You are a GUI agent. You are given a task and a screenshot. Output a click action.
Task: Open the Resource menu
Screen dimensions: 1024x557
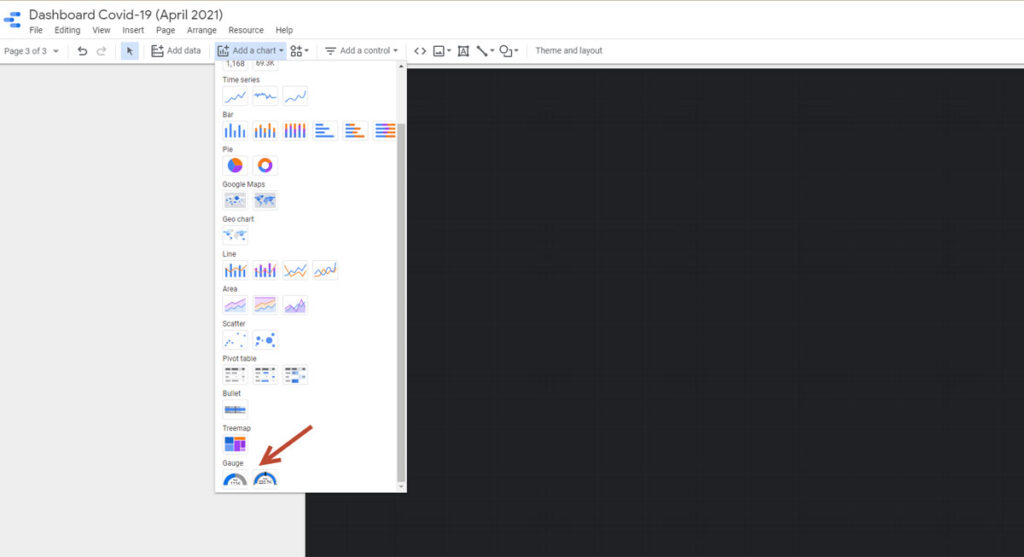[x=246, y=30]
